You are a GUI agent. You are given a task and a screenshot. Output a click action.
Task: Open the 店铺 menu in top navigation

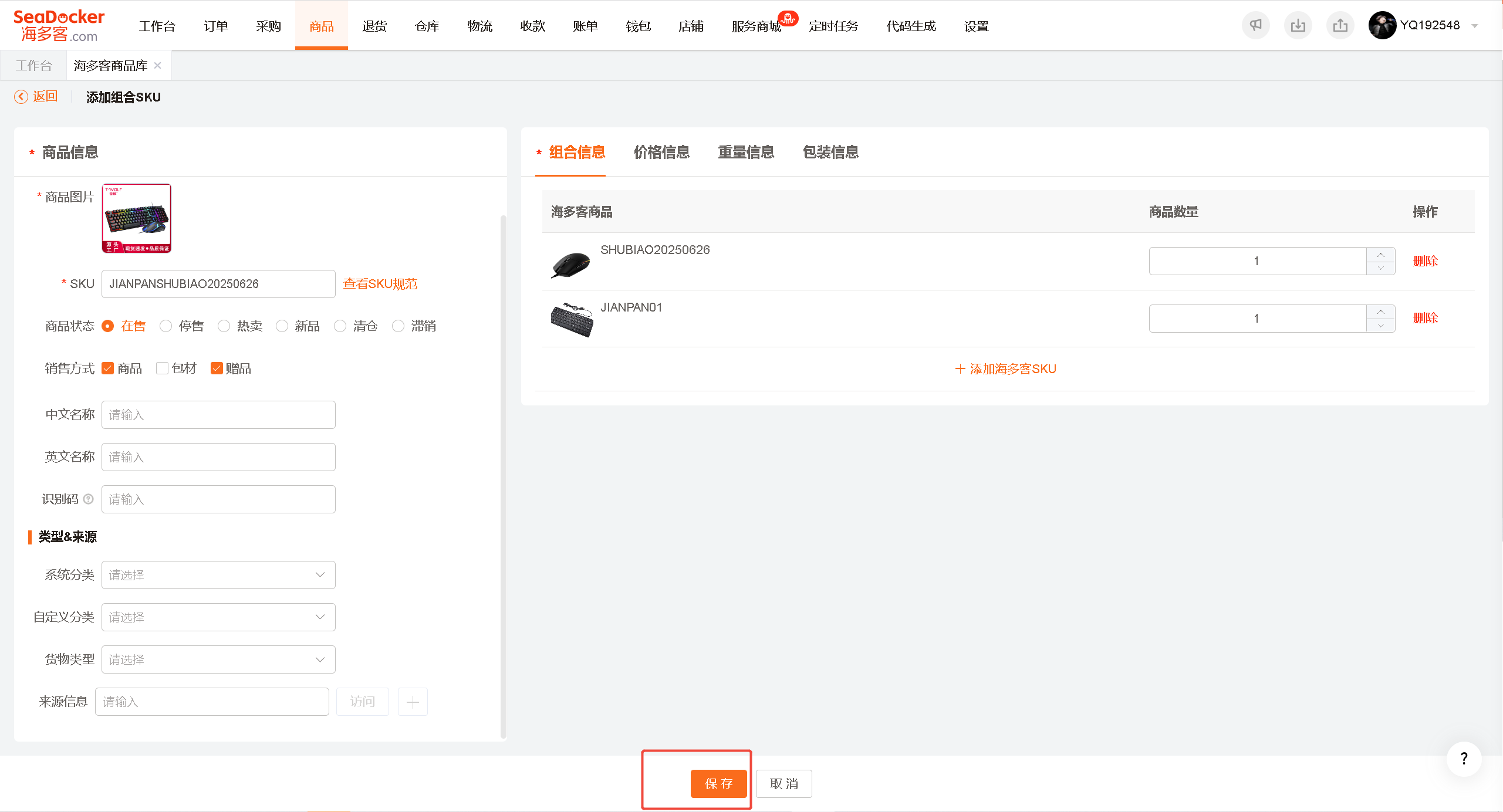coord(691,26)
